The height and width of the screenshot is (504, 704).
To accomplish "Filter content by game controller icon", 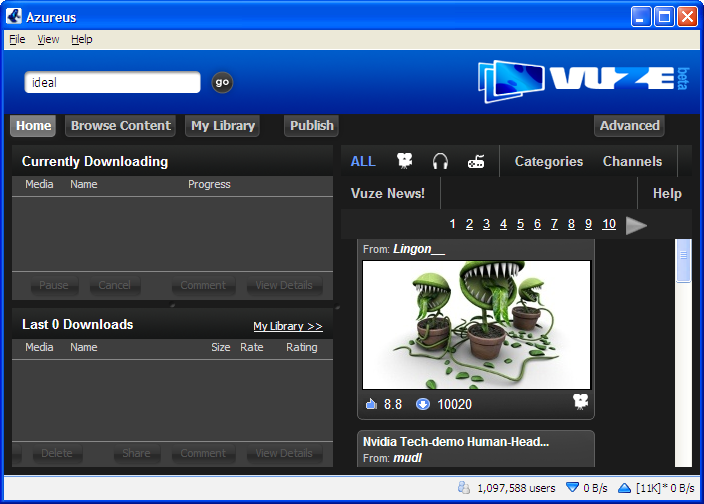I will (476, 161).
